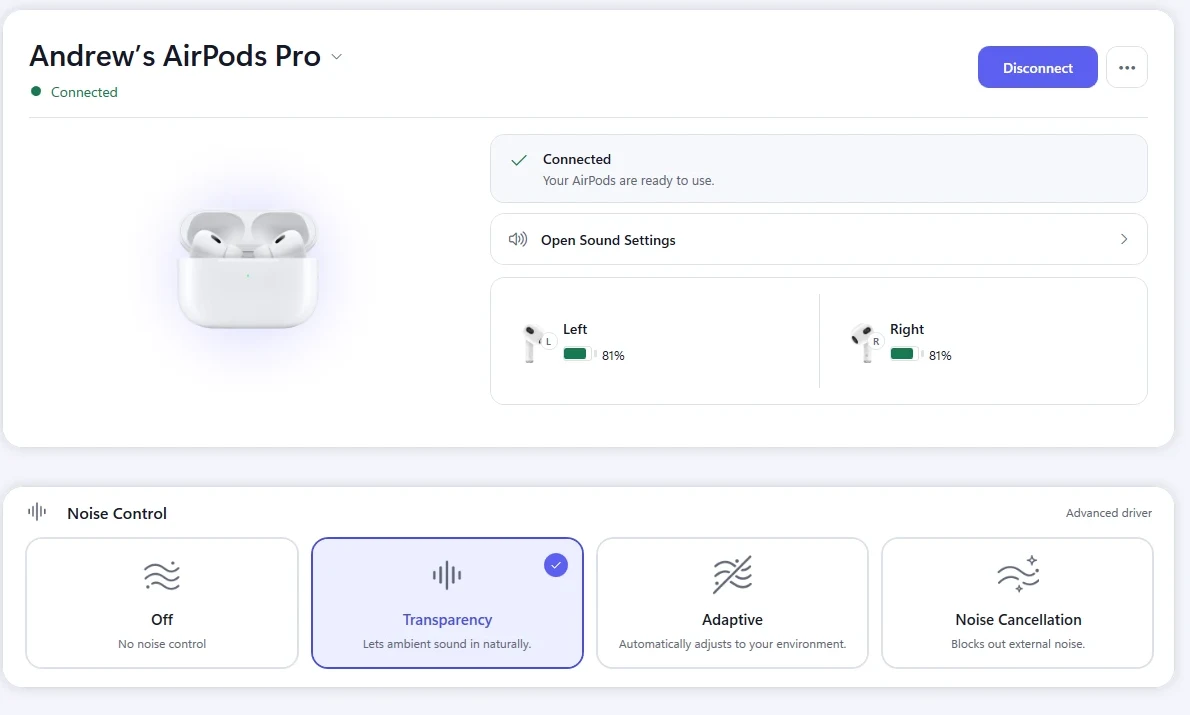Open Sound Settings row
Viewport: 1190px width, 715px height.
[x=818, y=239]
